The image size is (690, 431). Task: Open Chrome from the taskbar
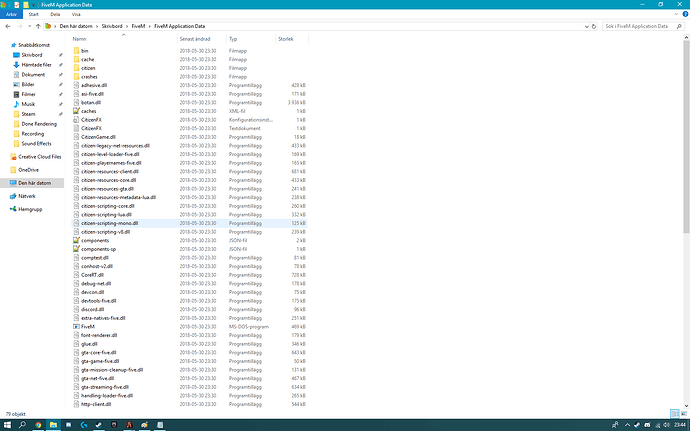[x=38, y=425]
